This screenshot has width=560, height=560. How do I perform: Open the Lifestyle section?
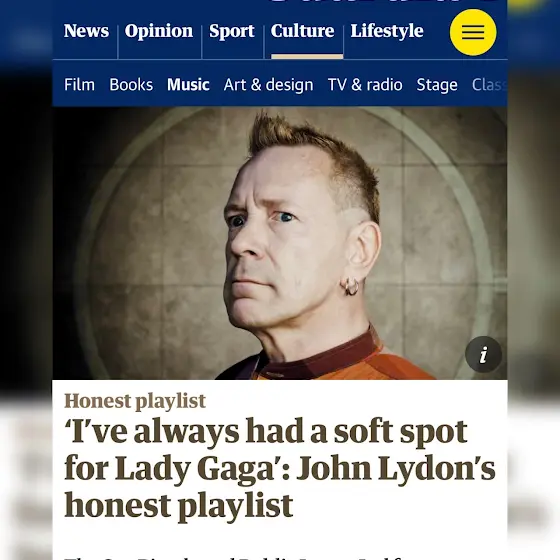(x=387, y=31)
